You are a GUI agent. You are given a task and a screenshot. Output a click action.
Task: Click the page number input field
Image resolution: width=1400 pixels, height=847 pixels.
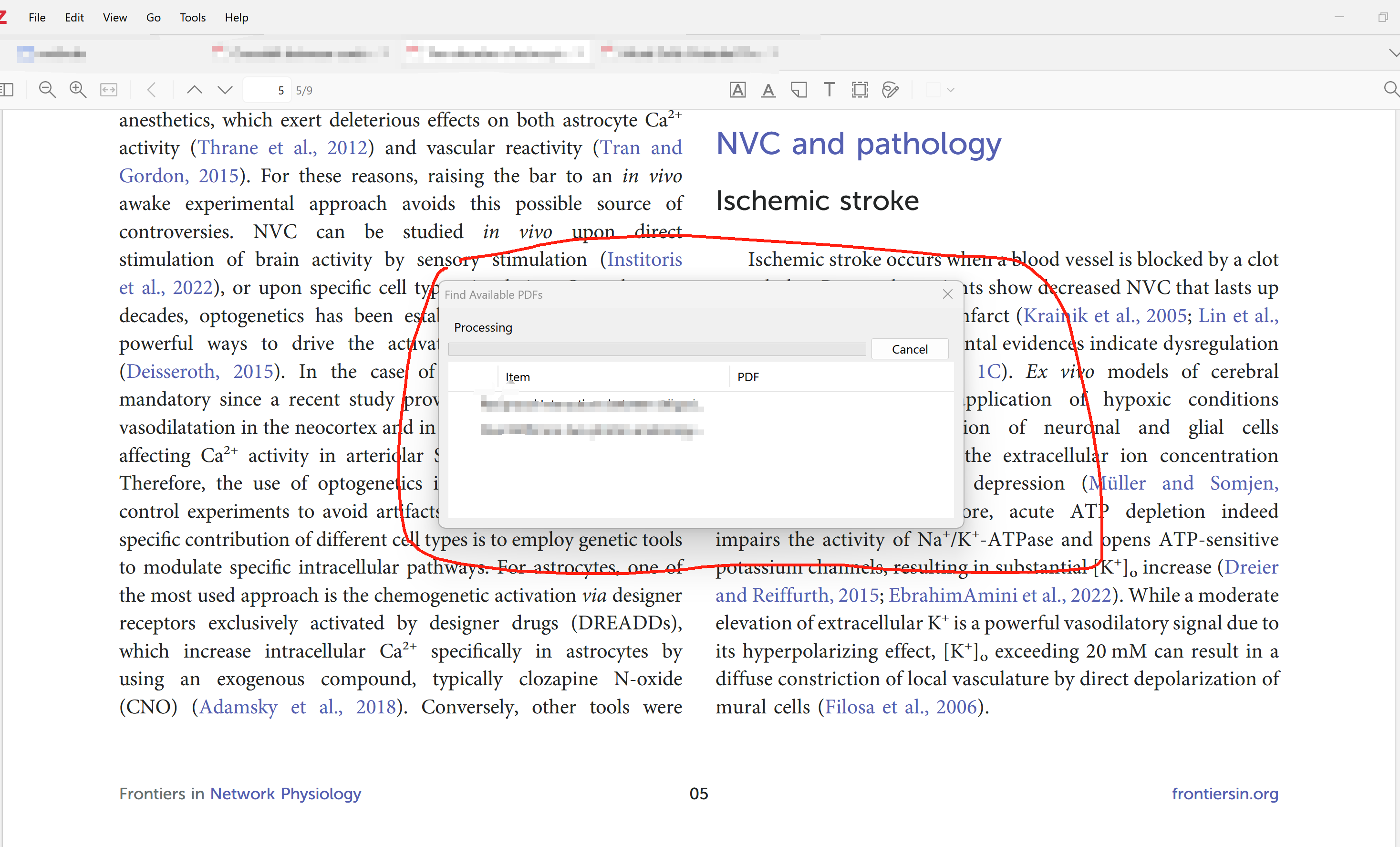(267, 90)
